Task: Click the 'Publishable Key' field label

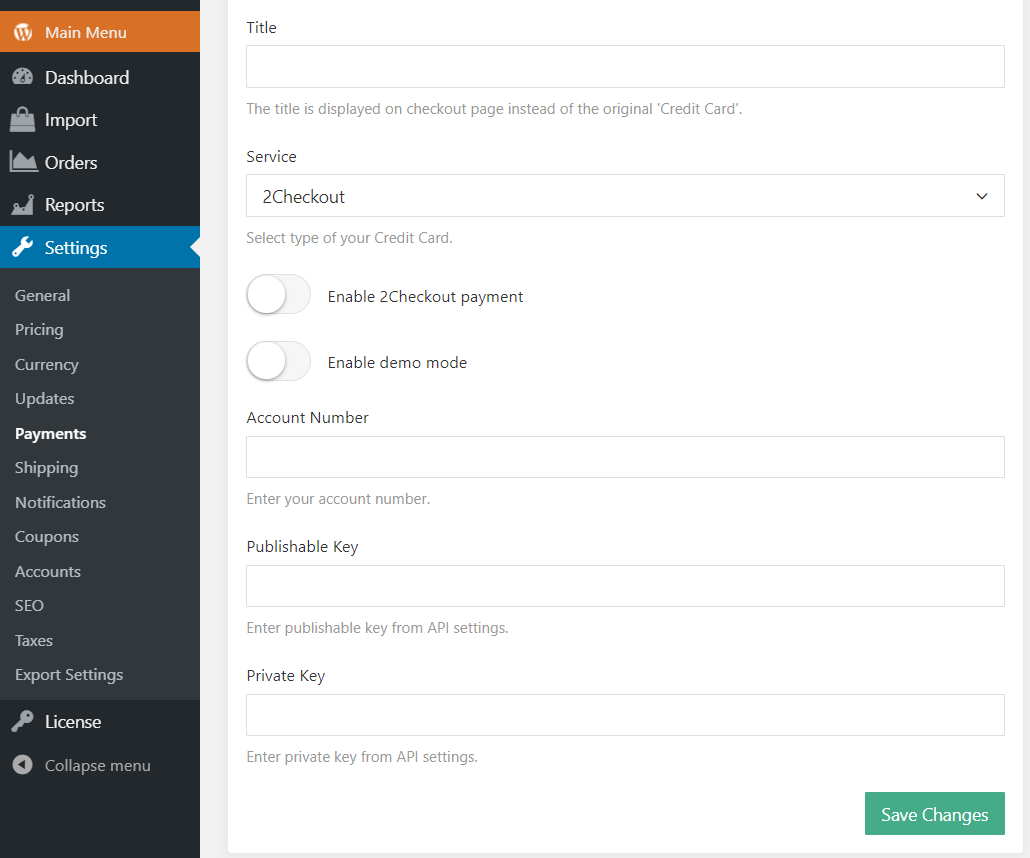Action: point(302,547)
